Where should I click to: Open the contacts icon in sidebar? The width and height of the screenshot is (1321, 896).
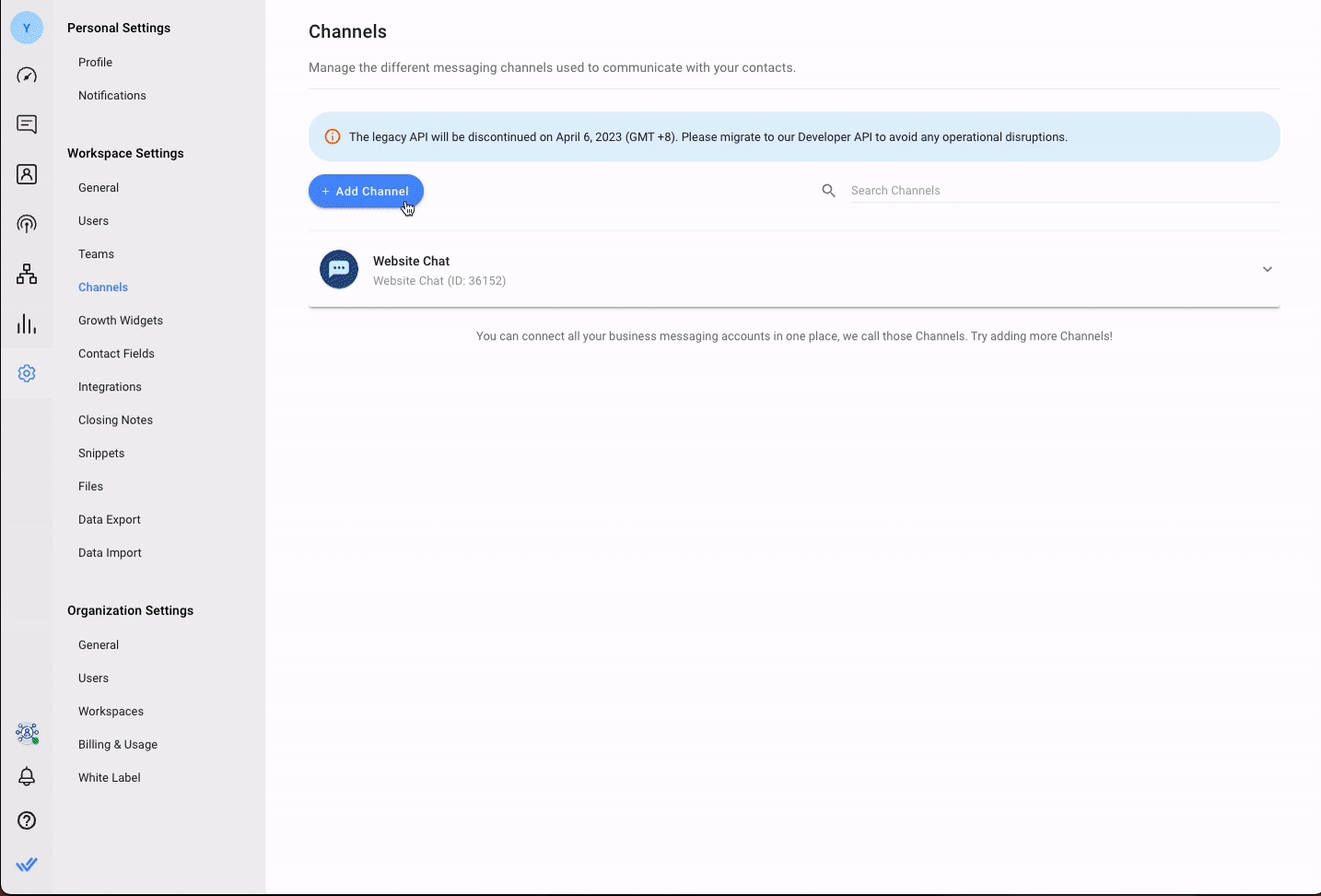[x=27, y=174]
